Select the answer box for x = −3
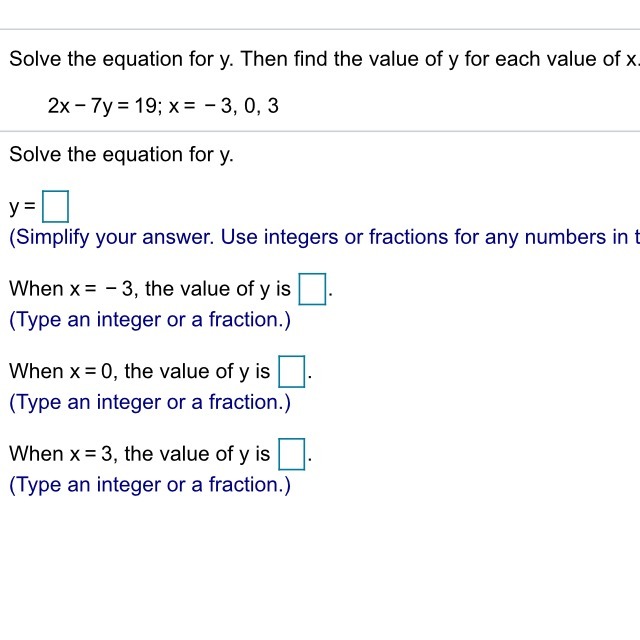Image resolution: width=640 pixels, height=640 pixels. pos(312,289)
